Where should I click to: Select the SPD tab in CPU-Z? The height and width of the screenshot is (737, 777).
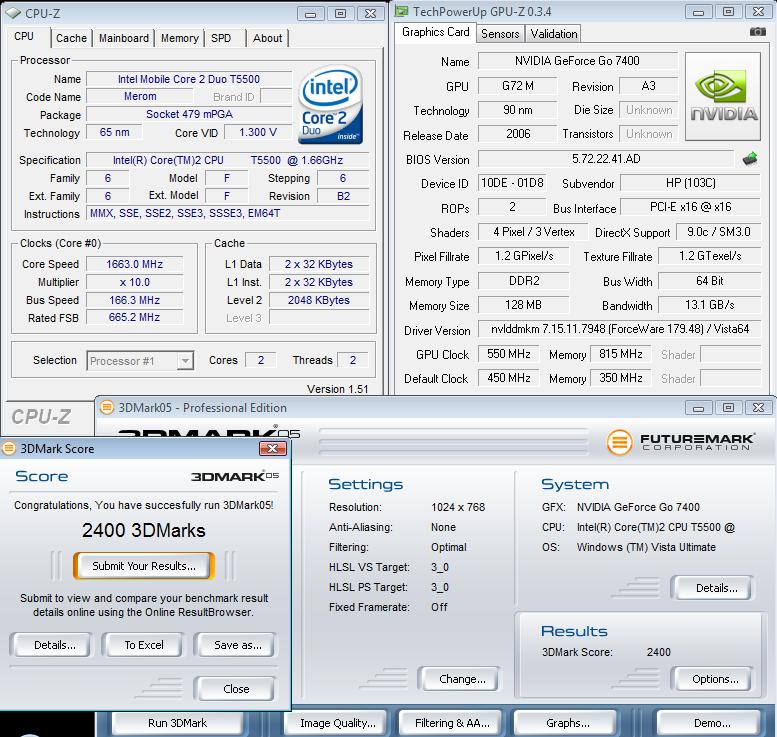(x=221, y=38)
